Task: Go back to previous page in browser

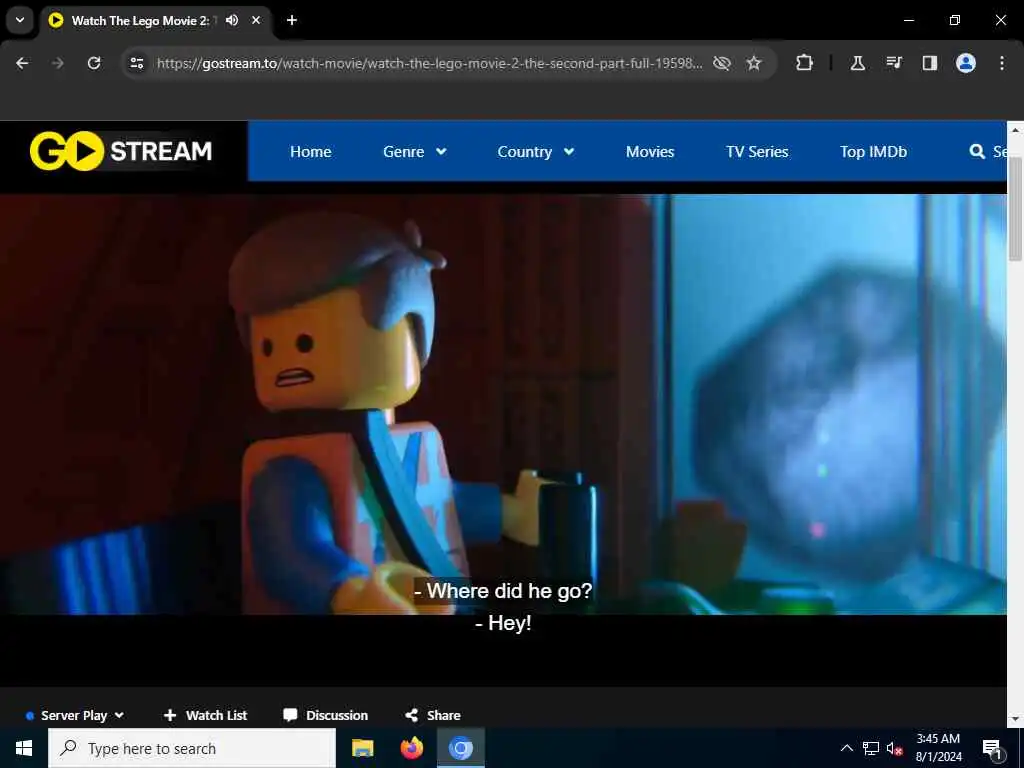Action: (x=22, y=63)
